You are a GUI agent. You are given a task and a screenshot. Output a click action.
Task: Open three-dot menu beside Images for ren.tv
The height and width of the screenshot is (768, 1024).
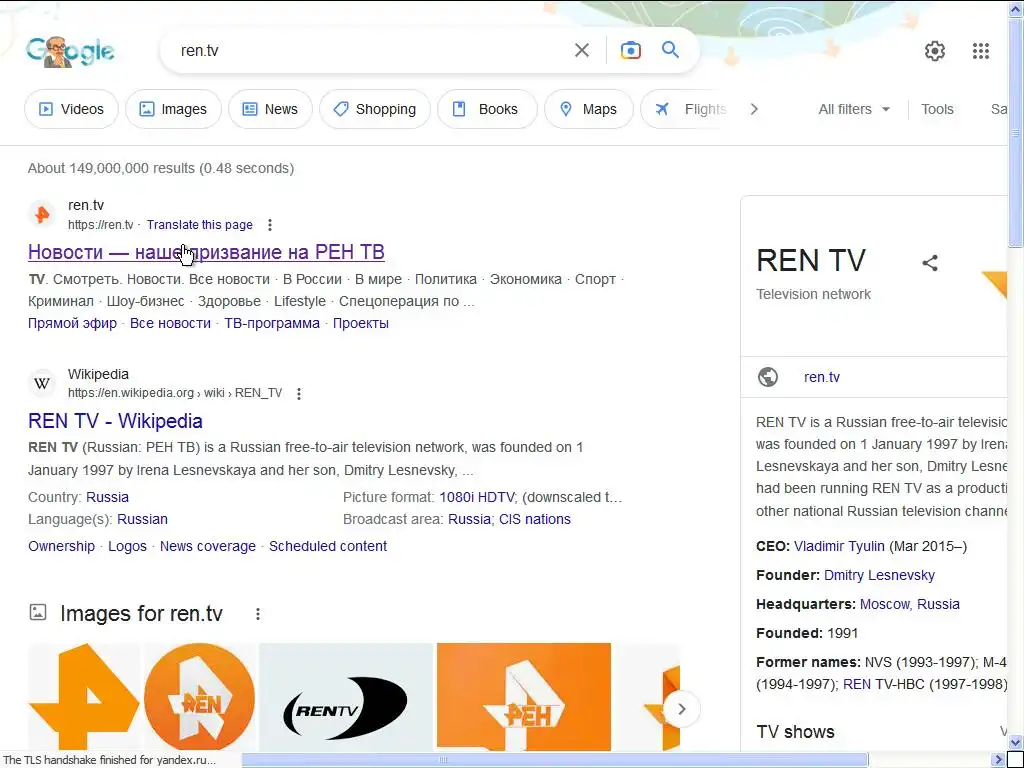click(x=258, y=614)
